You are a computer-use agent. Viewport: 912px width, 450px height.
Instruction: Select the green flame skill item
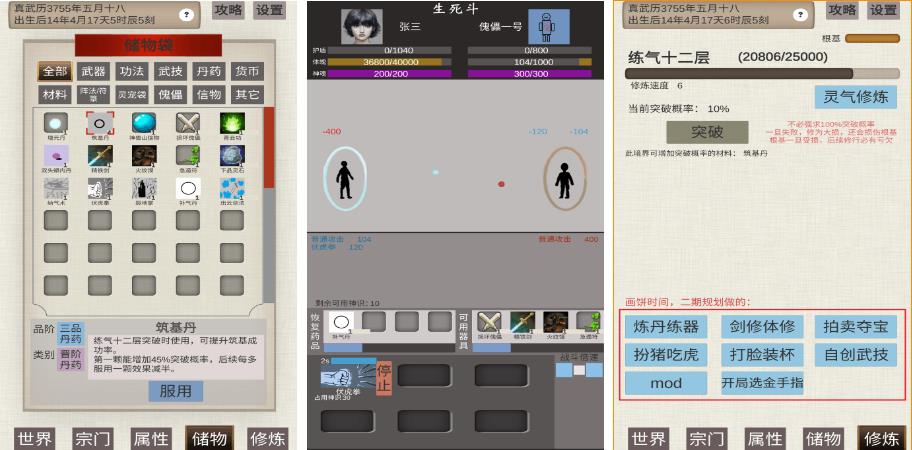pyautogui.click(x=232, y=123)
